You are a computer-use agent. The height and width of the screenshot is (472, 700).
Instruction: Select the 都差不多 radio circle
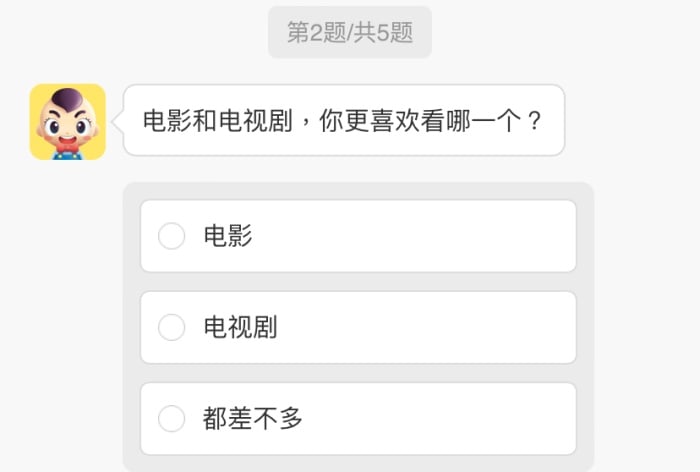pos(172,418)
